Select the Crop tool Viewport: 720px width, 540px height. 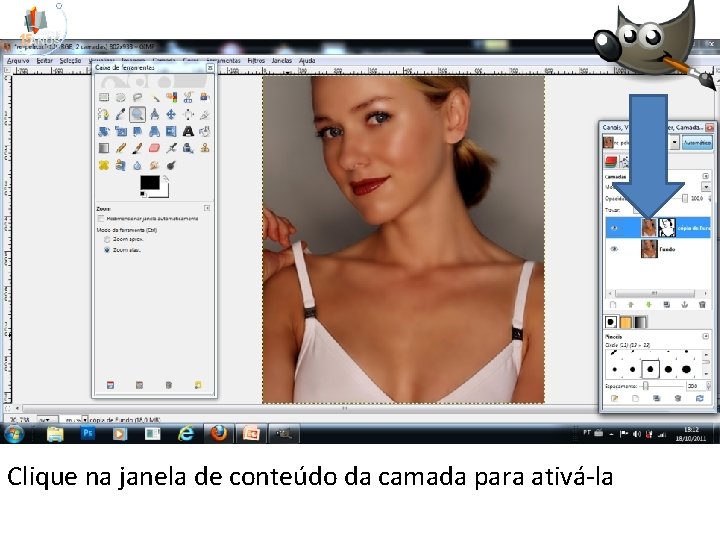click(x=205, y=114)
